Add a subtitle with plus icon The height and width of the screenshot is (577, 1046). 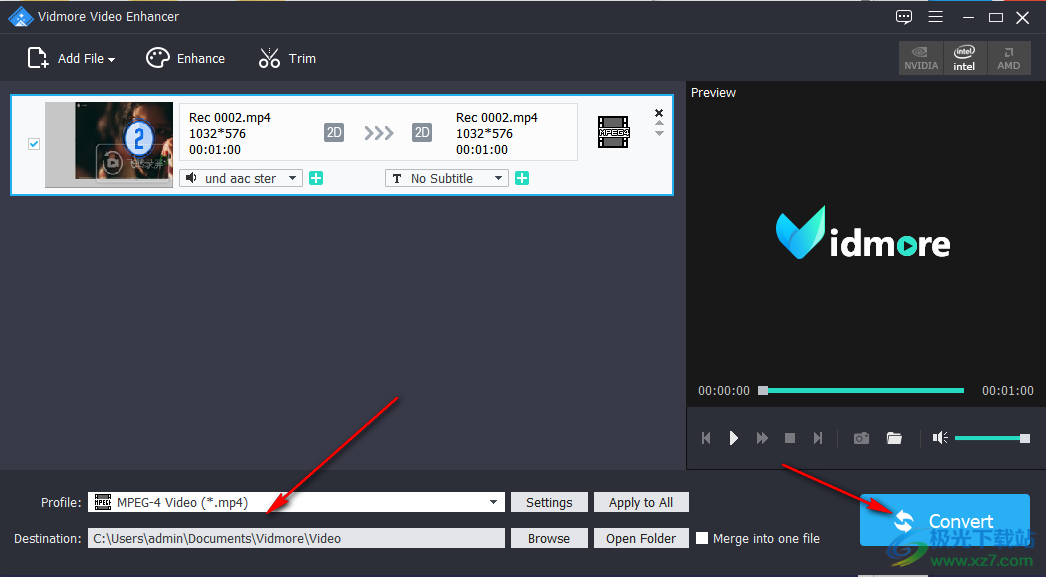522,178
